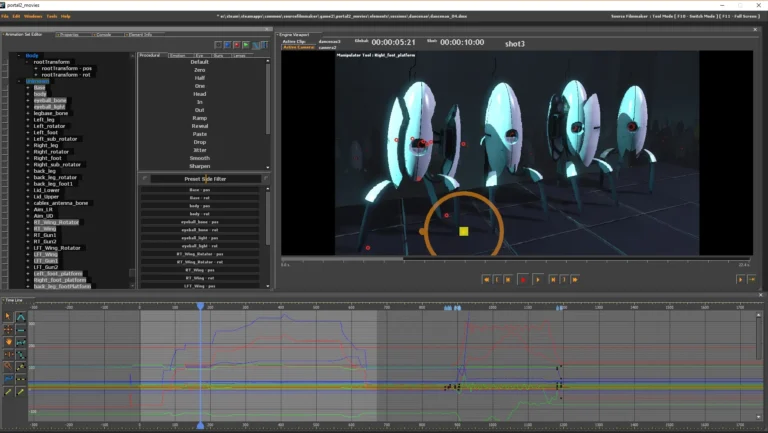The width and height of the screenshot is (768, 433).
Task: Toggle the box left of the RT_Gun1 row
Action: point(5,235)
